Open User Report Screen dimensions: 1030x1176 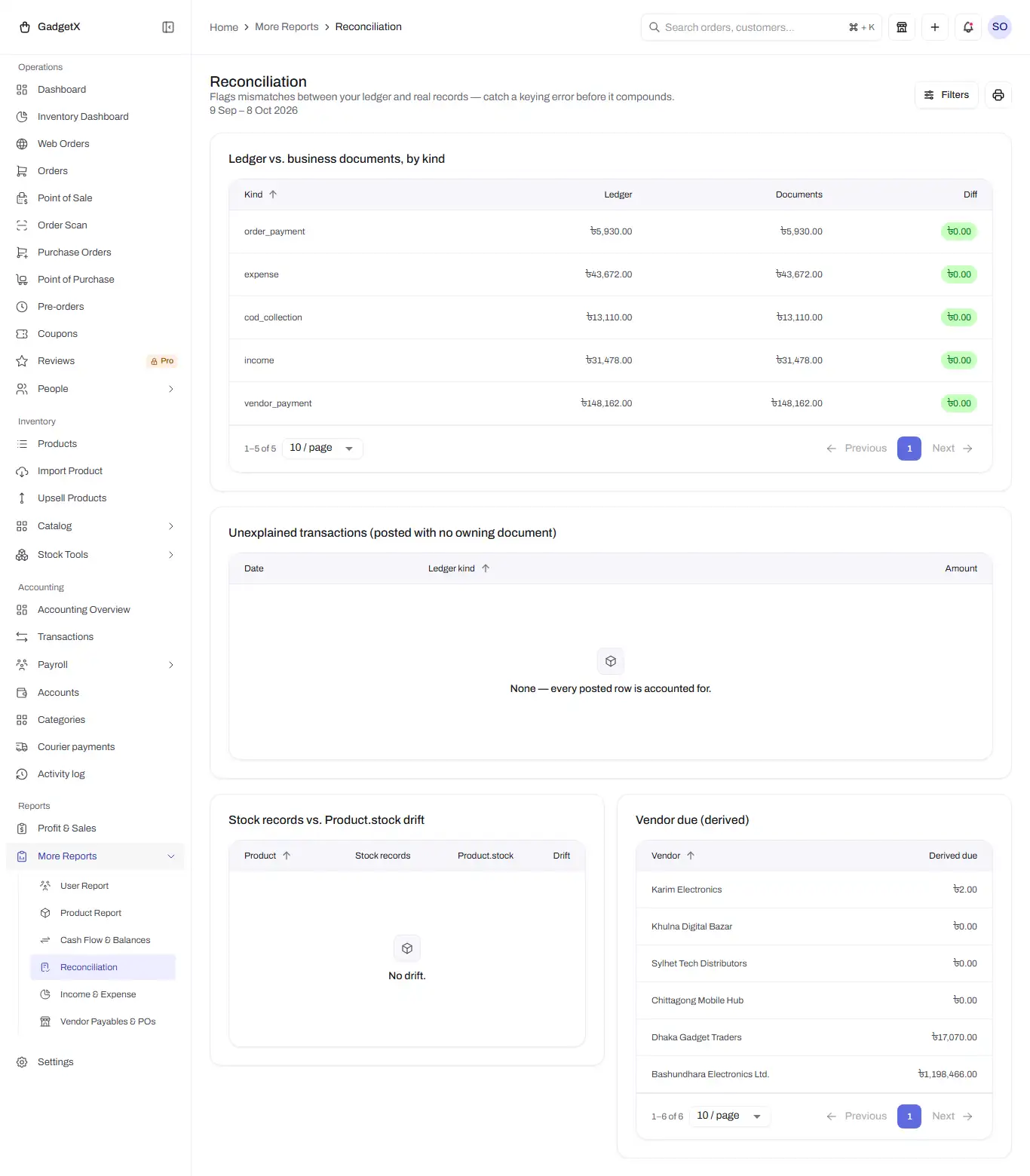tap(103, 886)
